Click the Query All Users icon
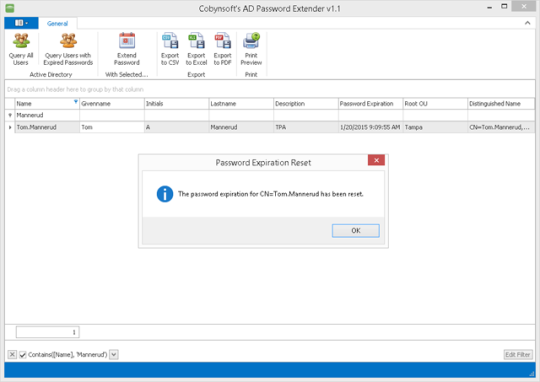The image size is (540, 382). tap(21, 41)
